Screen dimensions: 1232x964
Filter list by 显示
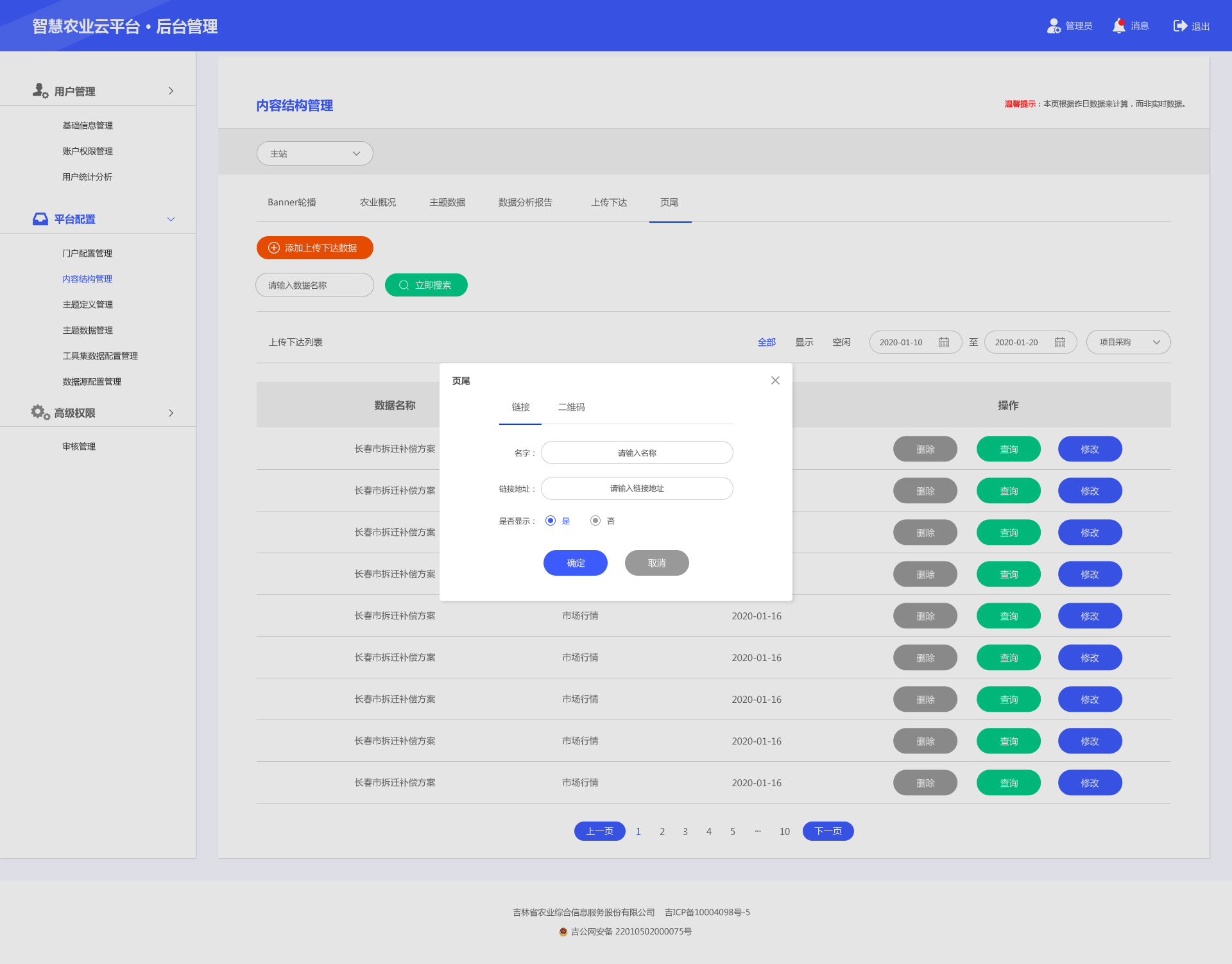(x=804, y=342)
